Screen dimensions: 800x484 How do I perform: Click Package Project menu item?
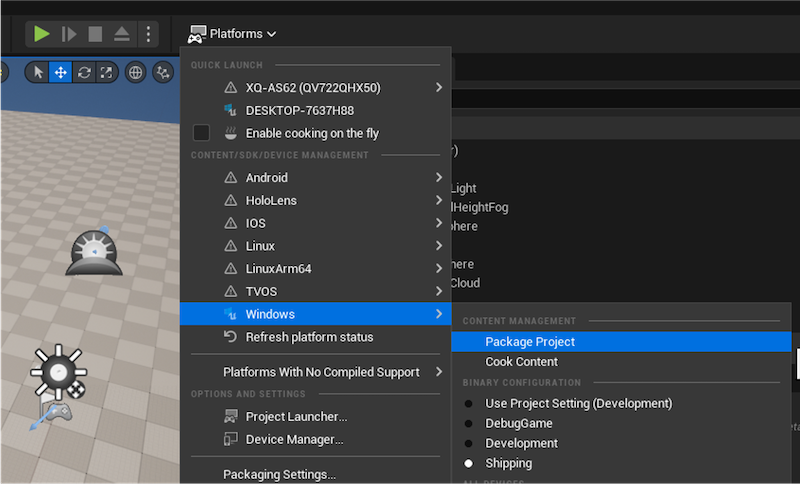(529, 342)
